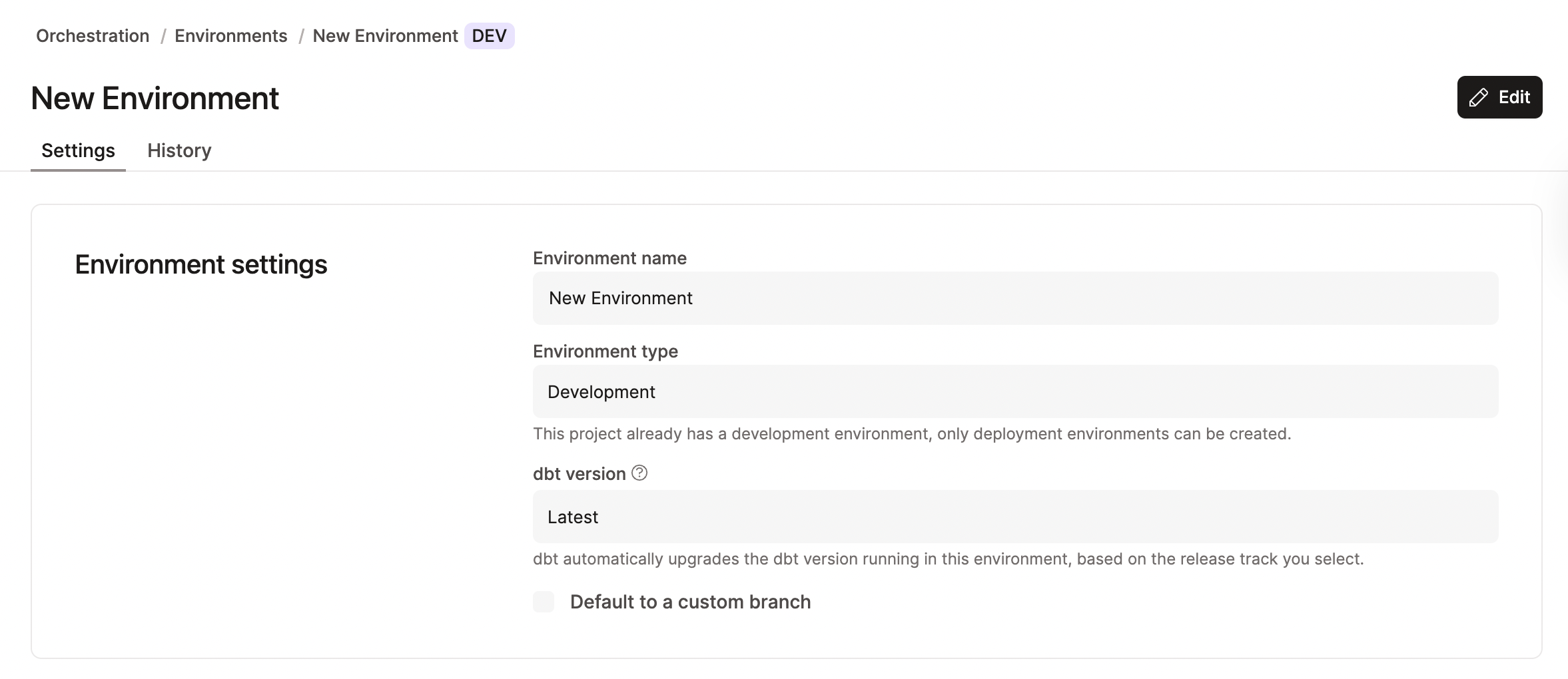Click the Edit button
The image size is (1568, 679).
(1499, 97)
